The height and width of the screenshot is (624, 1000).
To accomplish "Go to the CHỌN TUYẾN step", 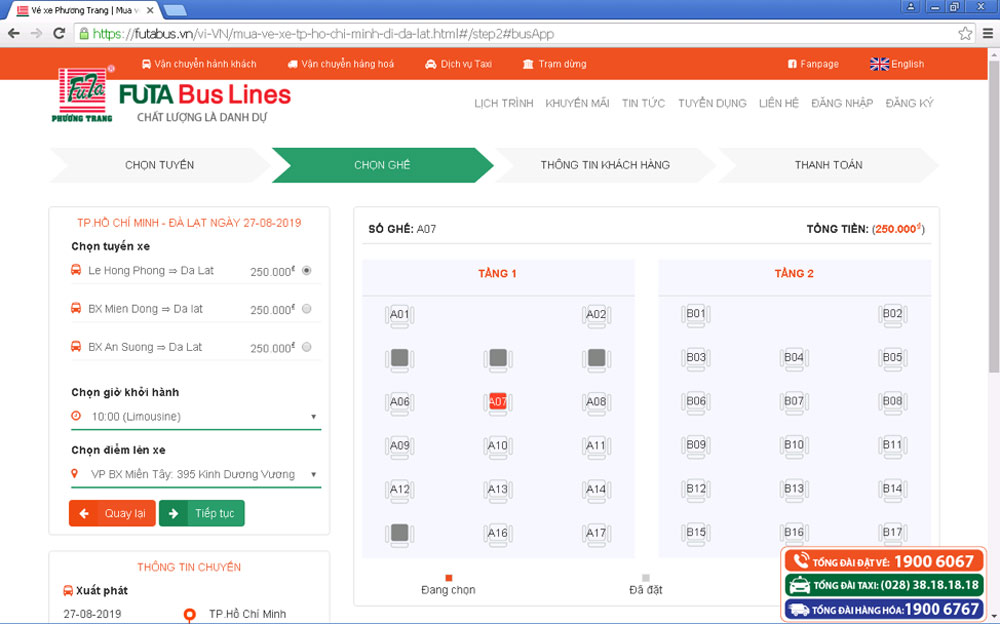I will tap(159, 165).
